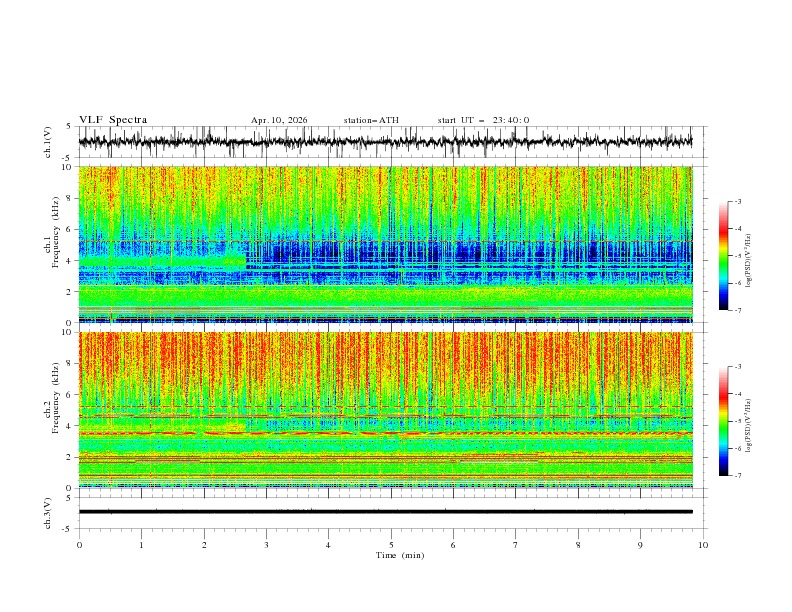792x612 pixels.
Task: Click the ch.1 spectrogram panel
Action: pos(385,244)
